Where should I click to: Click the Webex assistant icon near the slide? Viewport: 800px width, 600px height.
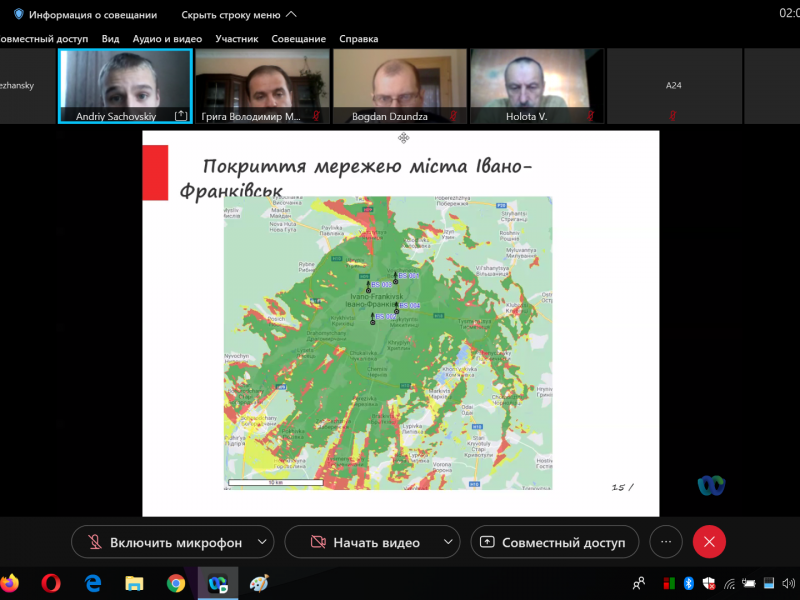(711, 485)
